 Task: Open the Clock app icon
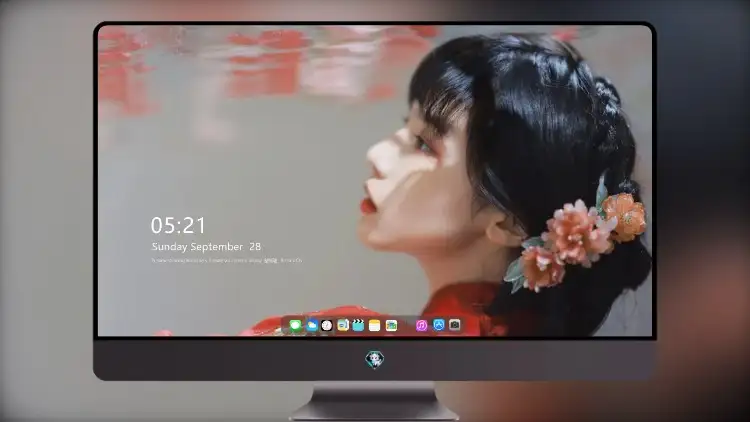tap(327, 325)
